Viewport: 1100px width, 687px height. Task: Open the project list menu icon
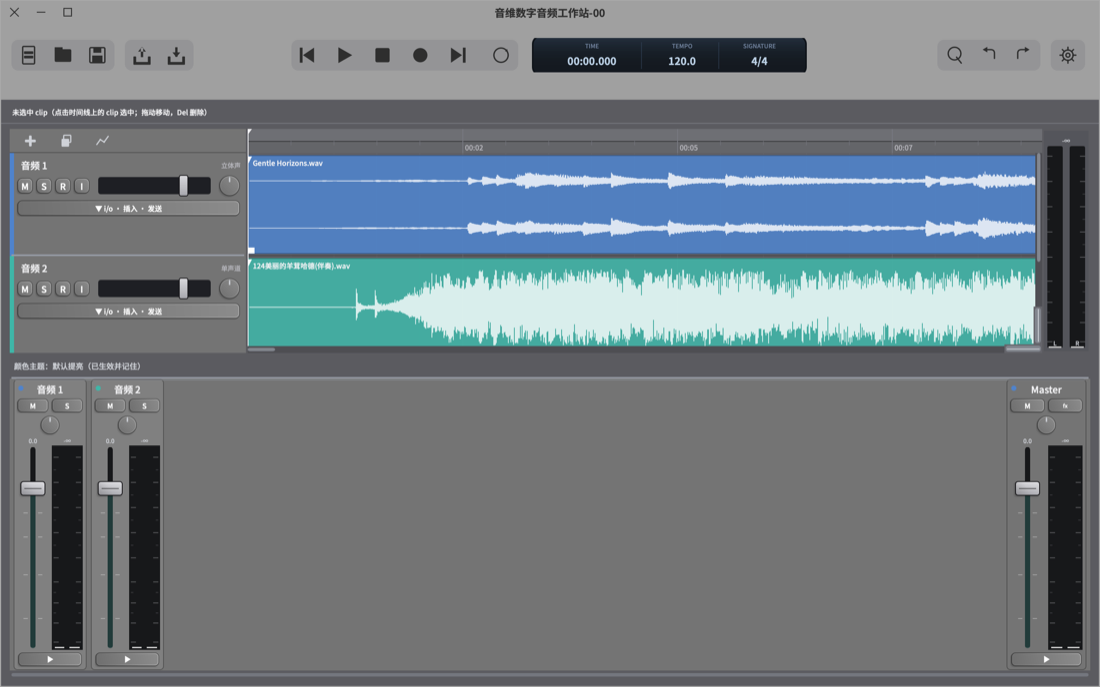click(x=29, y=55)
